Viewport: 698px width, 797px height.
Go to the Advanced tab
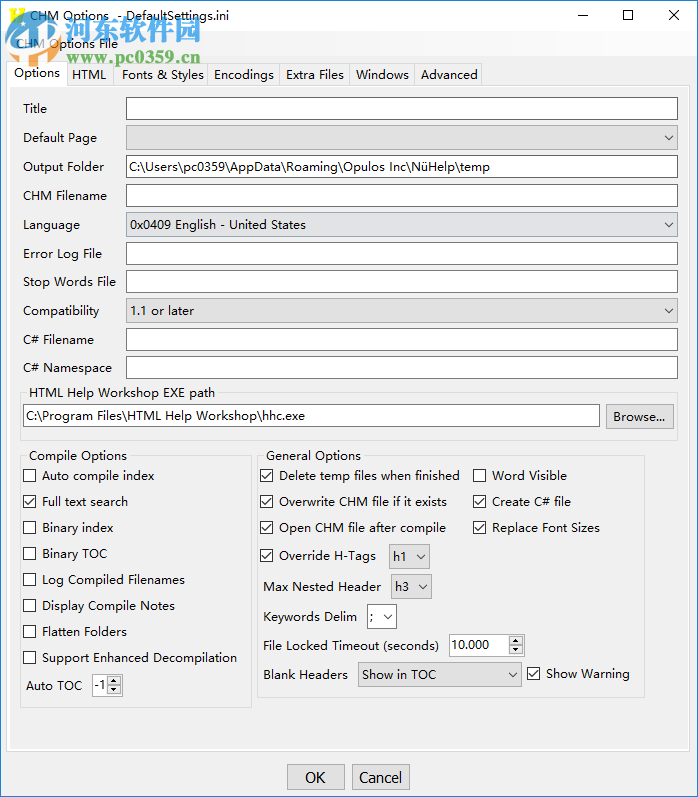449,75
